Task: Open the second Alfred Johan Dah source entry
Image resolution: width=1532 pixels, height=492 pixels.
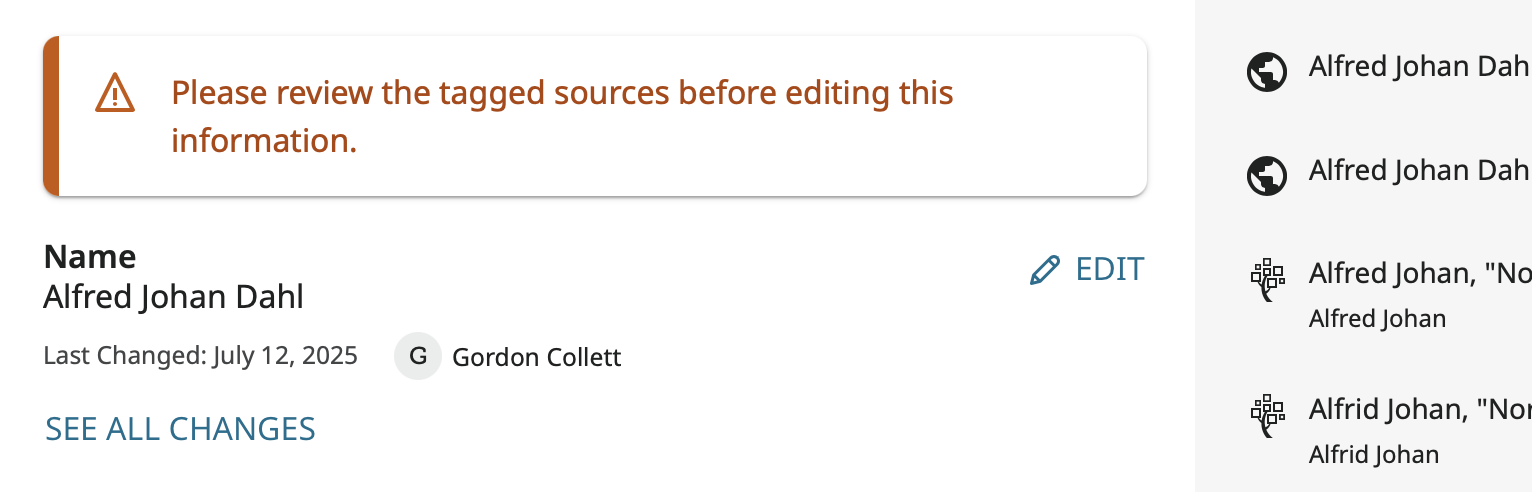Action: (1418, 171)
